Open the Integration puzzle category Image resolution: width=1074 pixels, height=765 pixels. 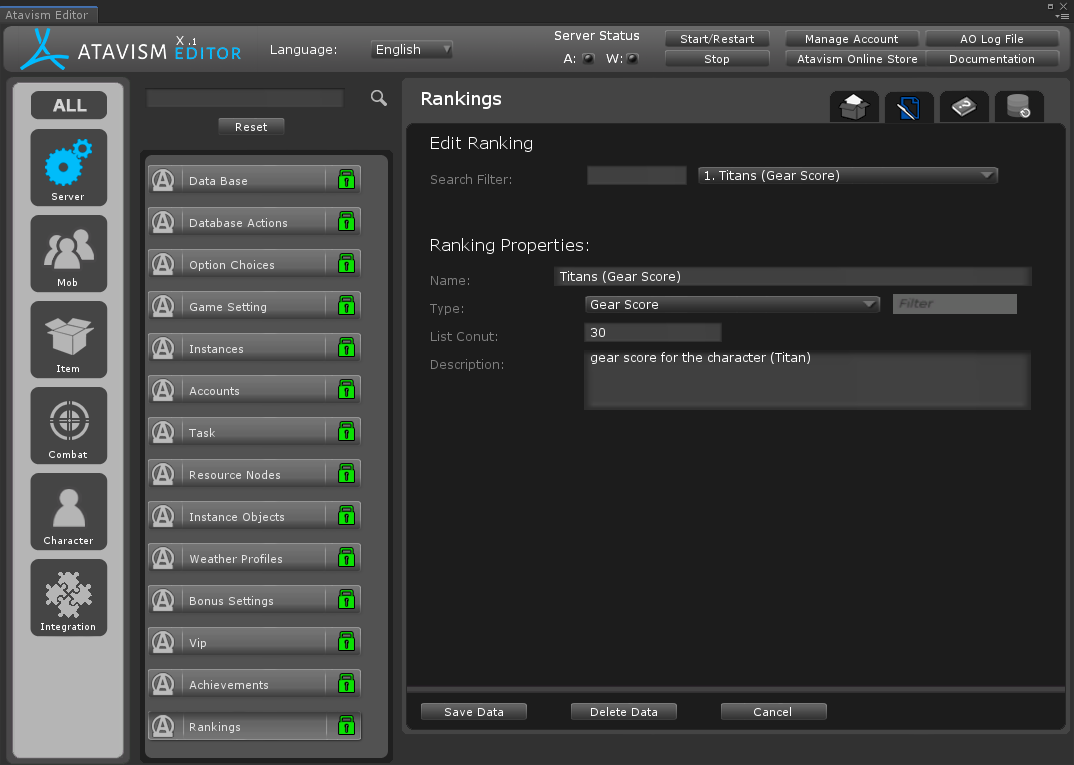coord(68,596)
